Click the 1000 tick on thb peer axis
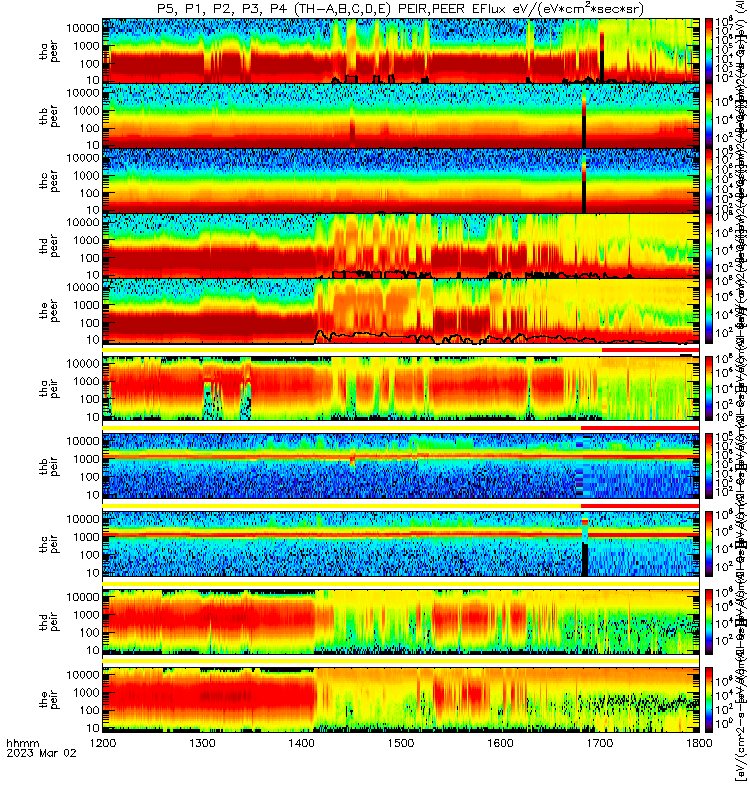 click(86, 111)
